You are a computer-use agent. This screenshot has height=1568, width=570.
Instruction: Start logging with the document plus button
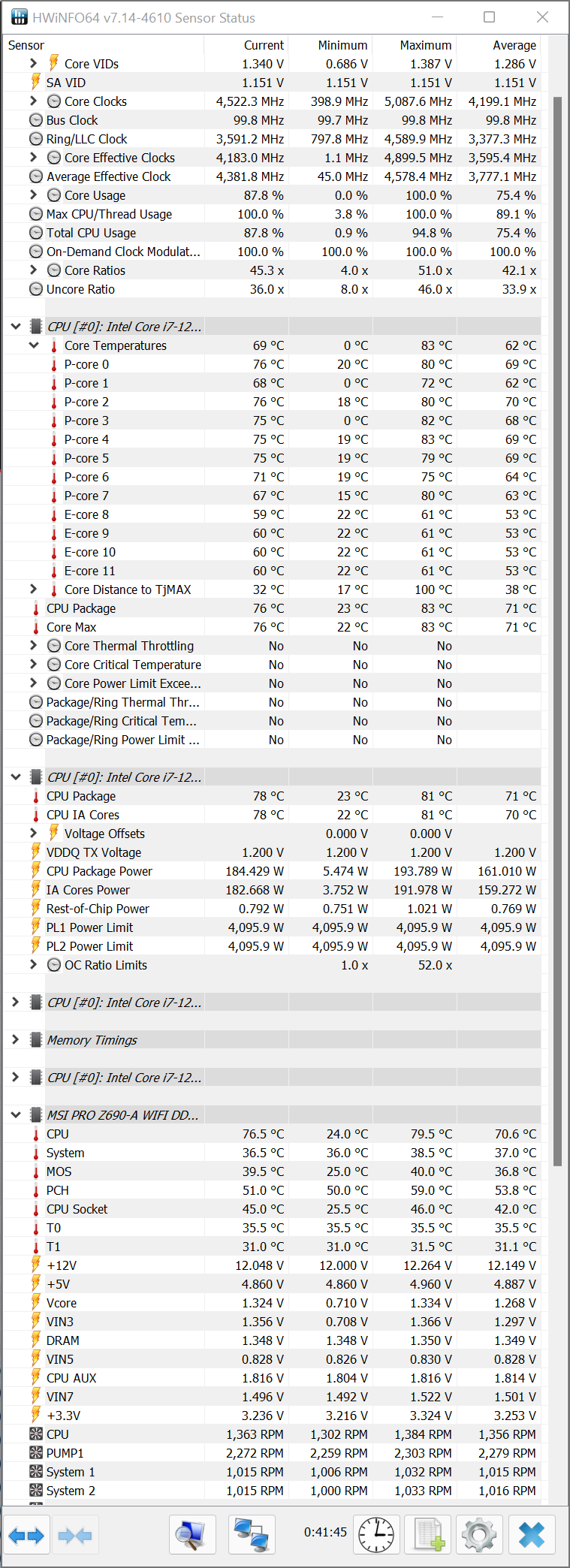pyautogui.click(x=428, y=1535)
